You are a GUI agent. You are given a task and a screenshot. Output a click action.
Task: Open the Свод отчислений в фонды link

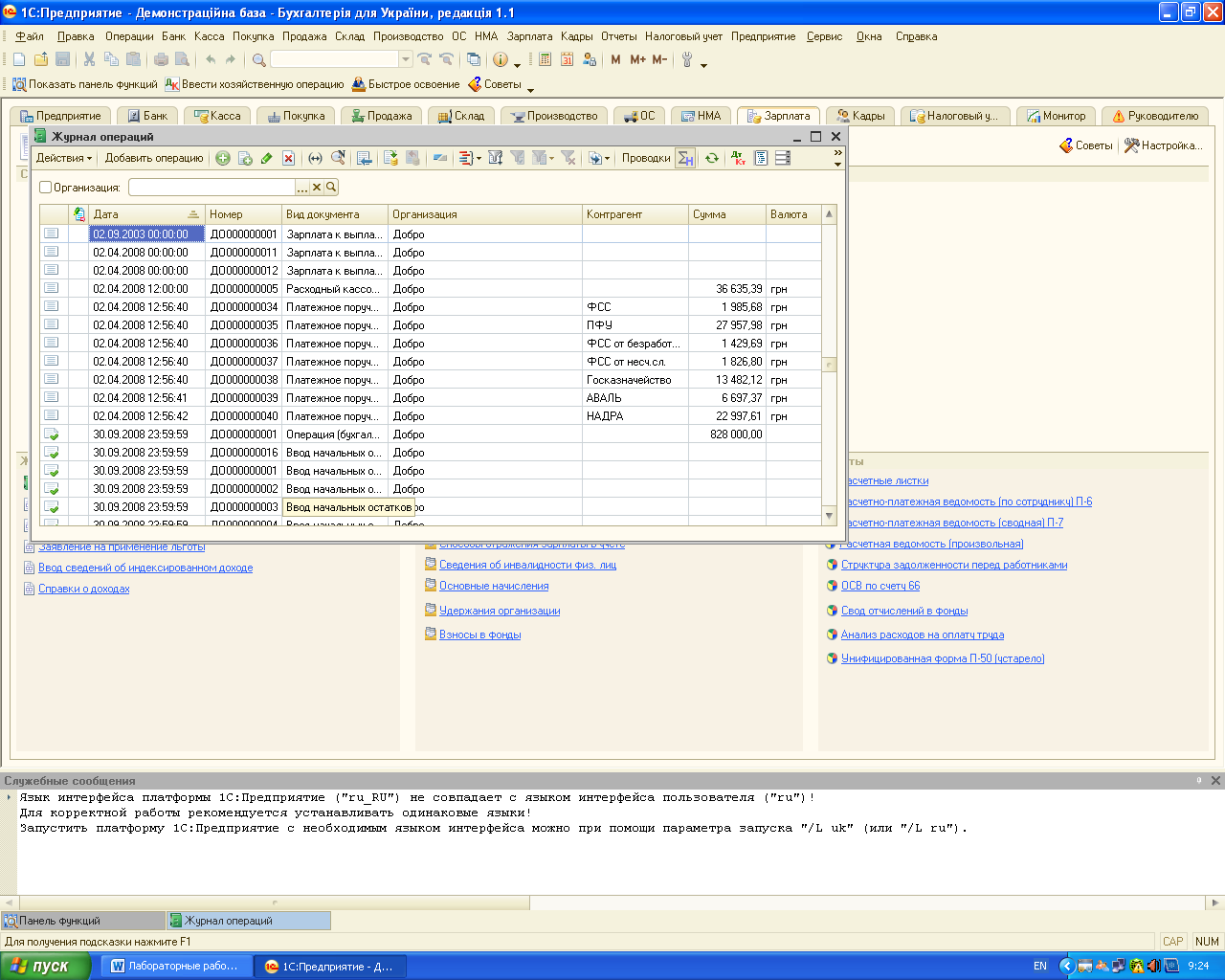[x=904, y=611]
